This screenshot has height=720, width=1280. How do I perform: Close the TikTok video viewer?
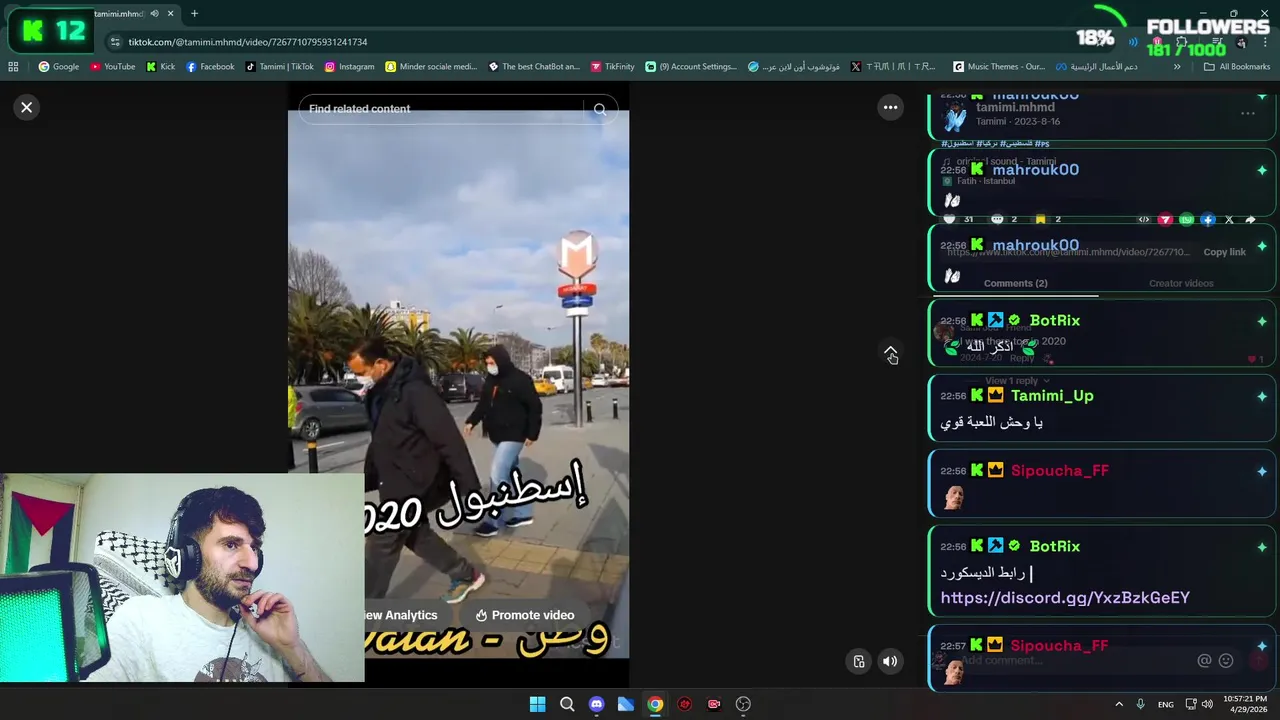tap(27, 107)
